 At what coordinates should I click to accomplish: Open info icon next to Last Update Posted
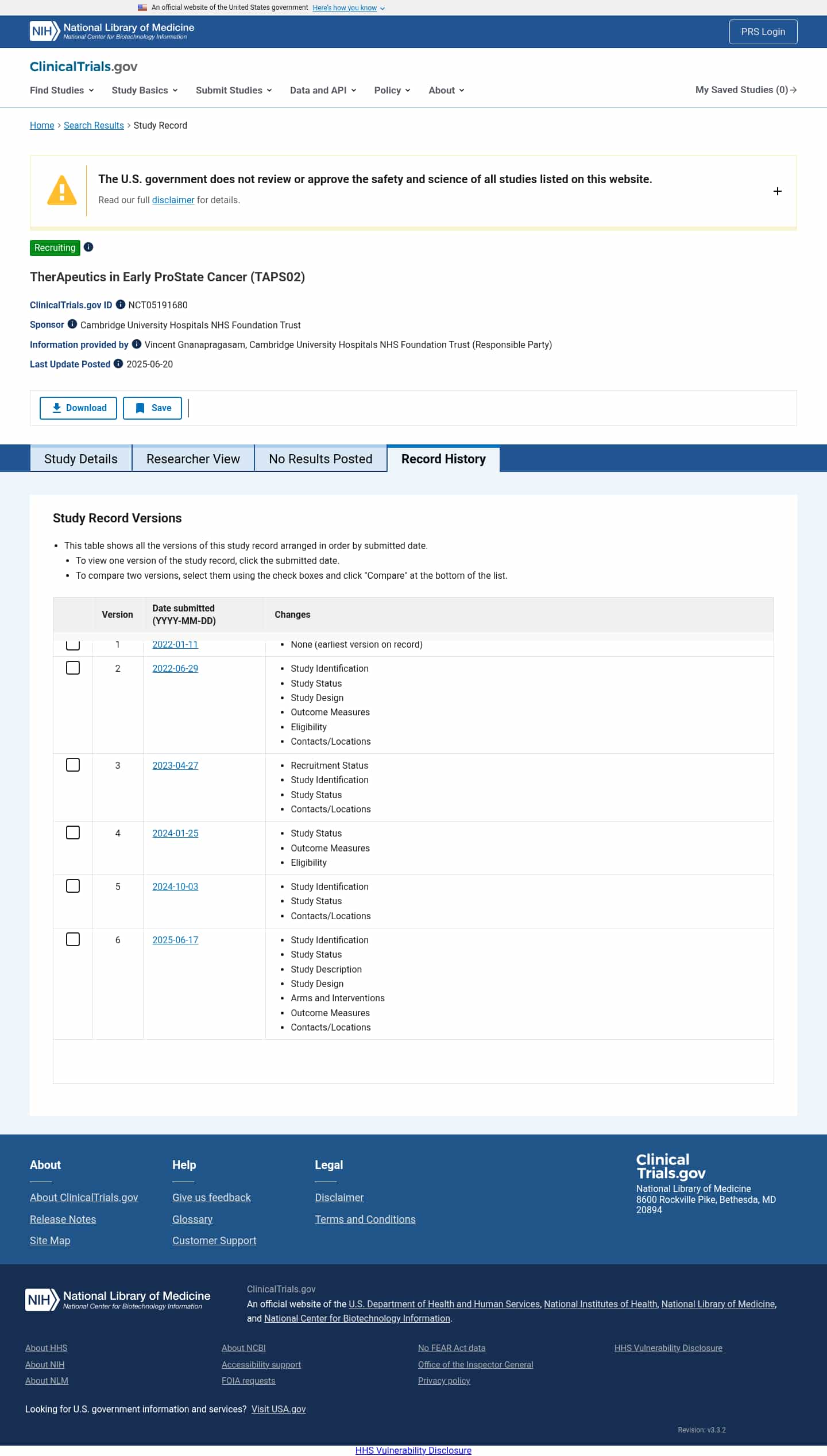click(118, 363)
